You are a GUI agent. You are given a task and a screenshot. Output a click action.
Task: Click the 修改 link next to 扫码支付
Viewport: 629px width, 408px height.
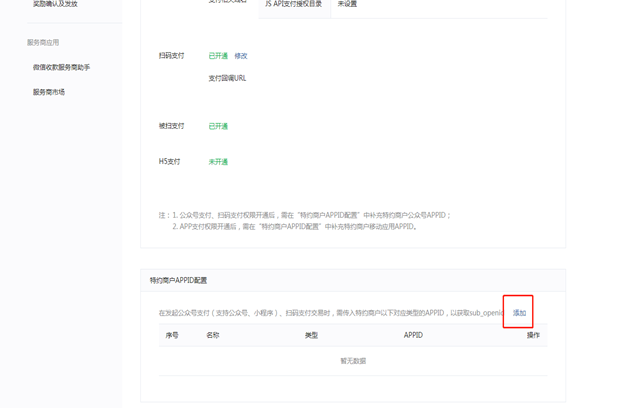pos(241,56)
